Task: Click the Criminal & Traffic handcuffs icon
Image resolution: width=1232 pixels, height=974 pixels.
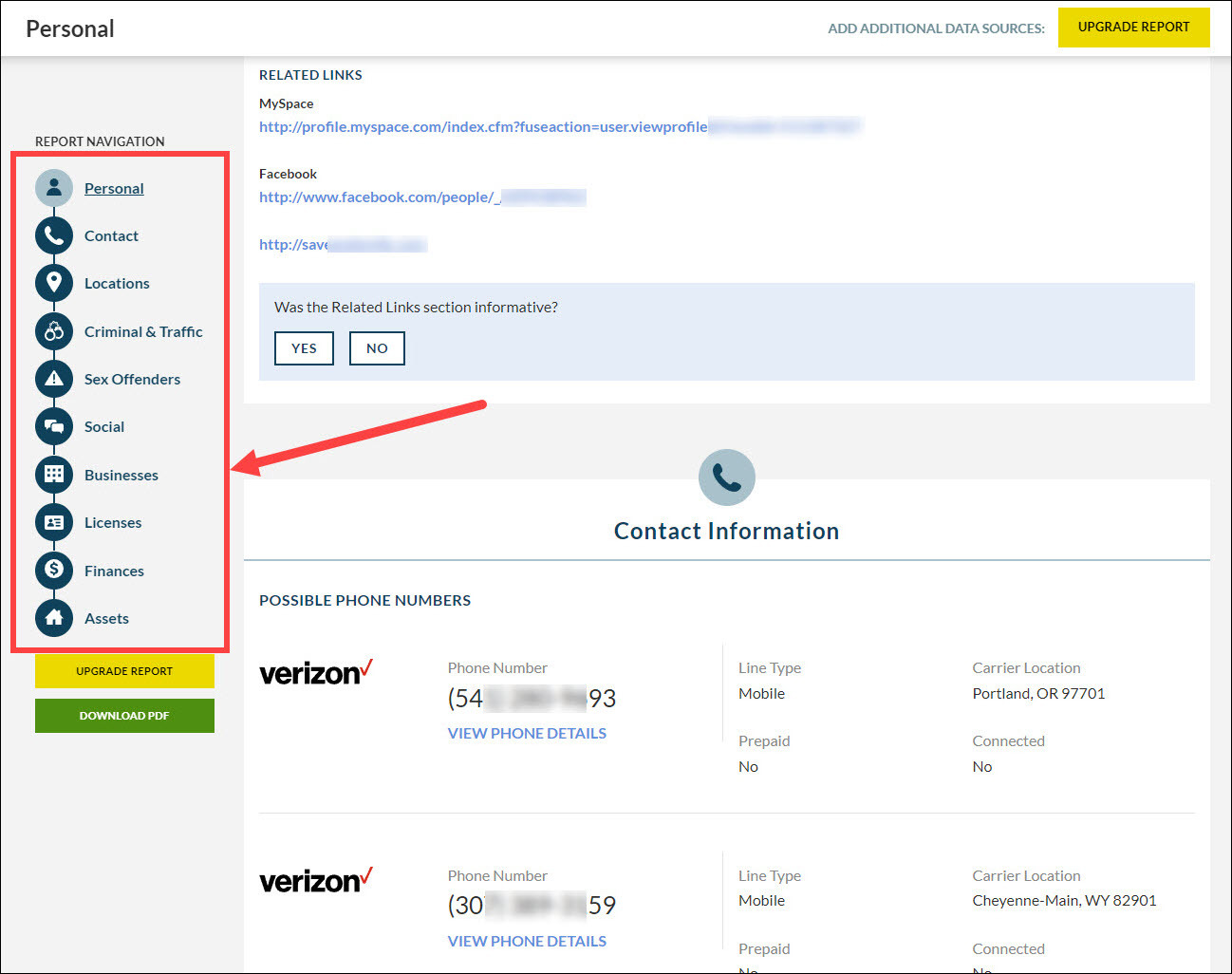Action: [x=54, y=331]
